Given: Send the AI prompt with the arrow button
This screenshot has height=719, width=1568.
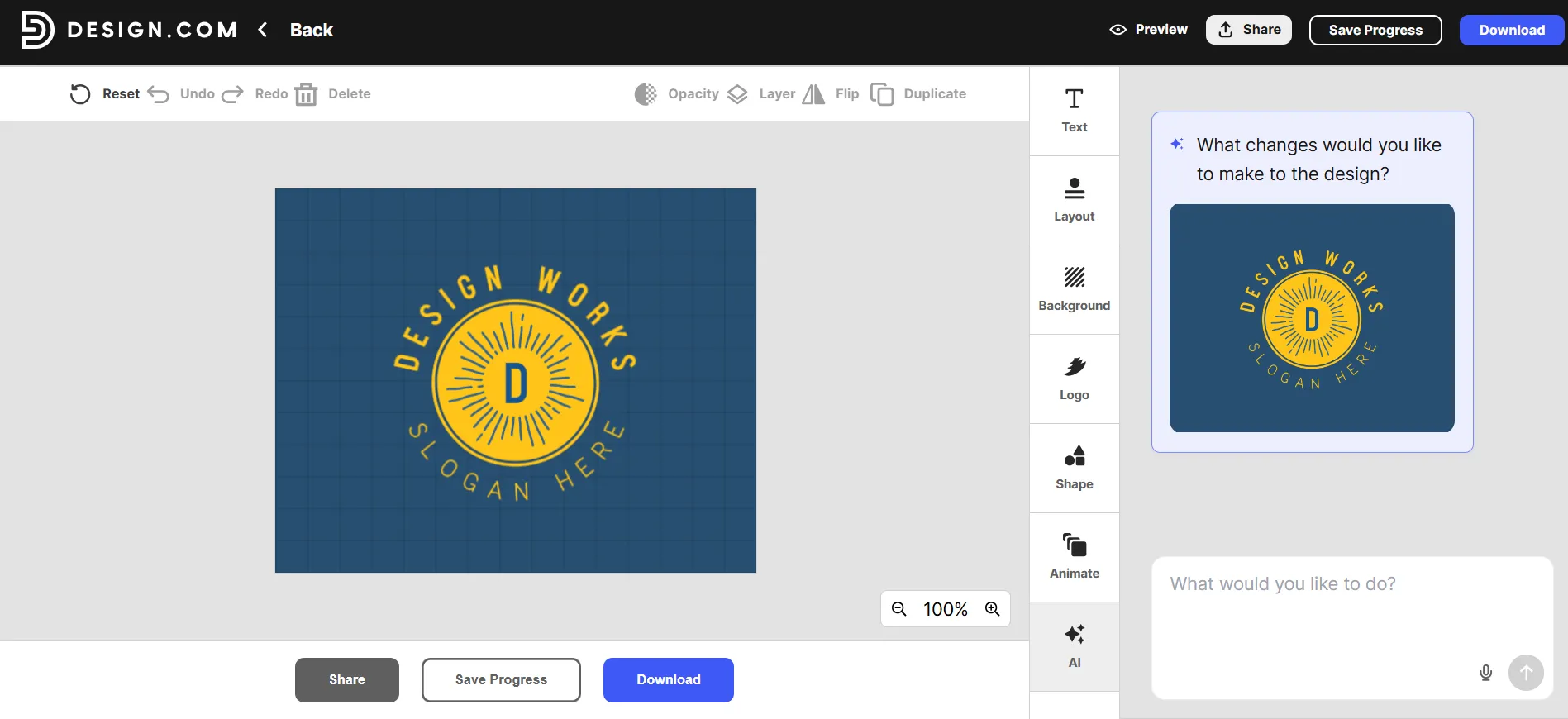Looking at the screenshot, I should [1526, 673].
